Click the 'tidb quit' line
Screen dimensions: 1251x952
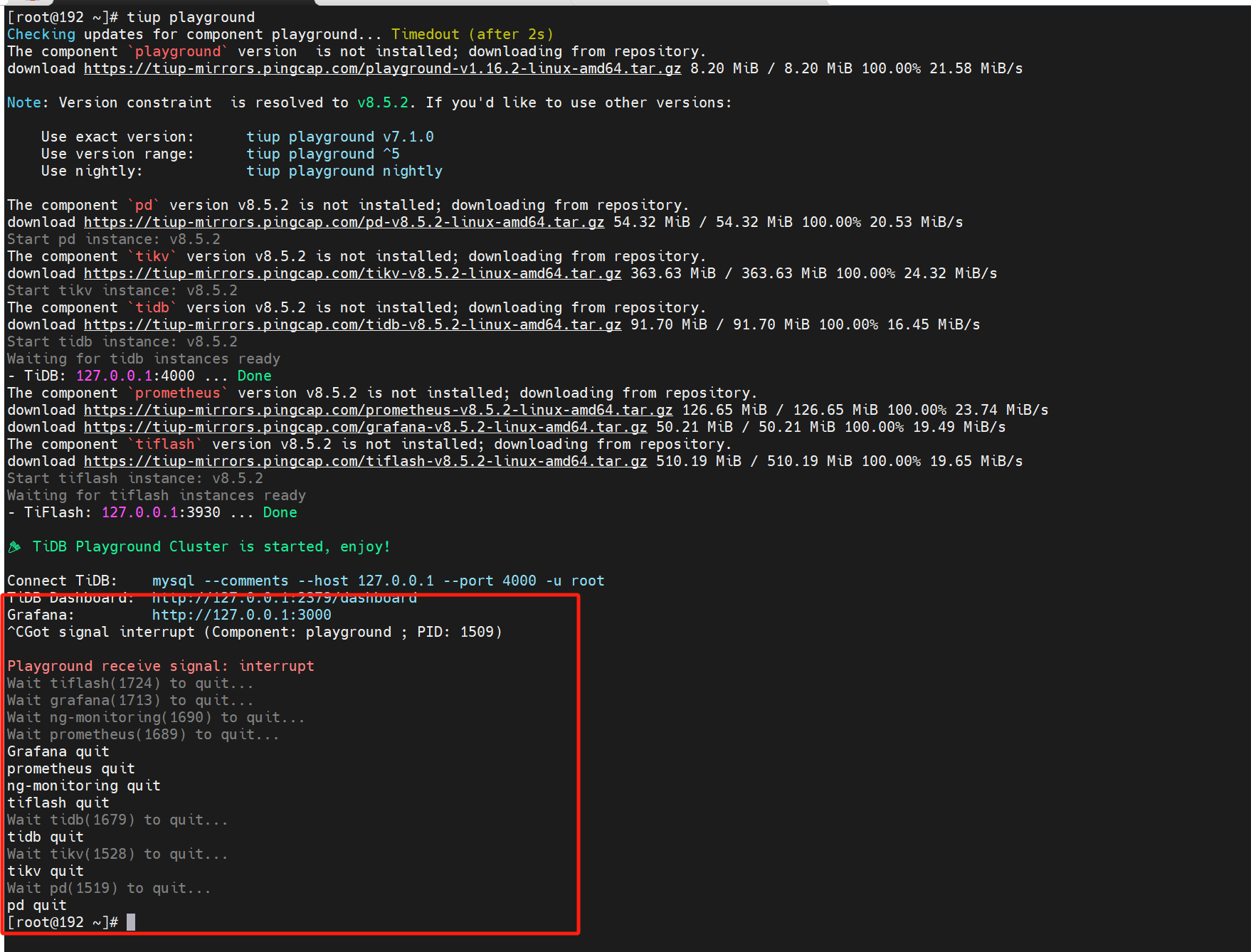click(x=46, y=837)
